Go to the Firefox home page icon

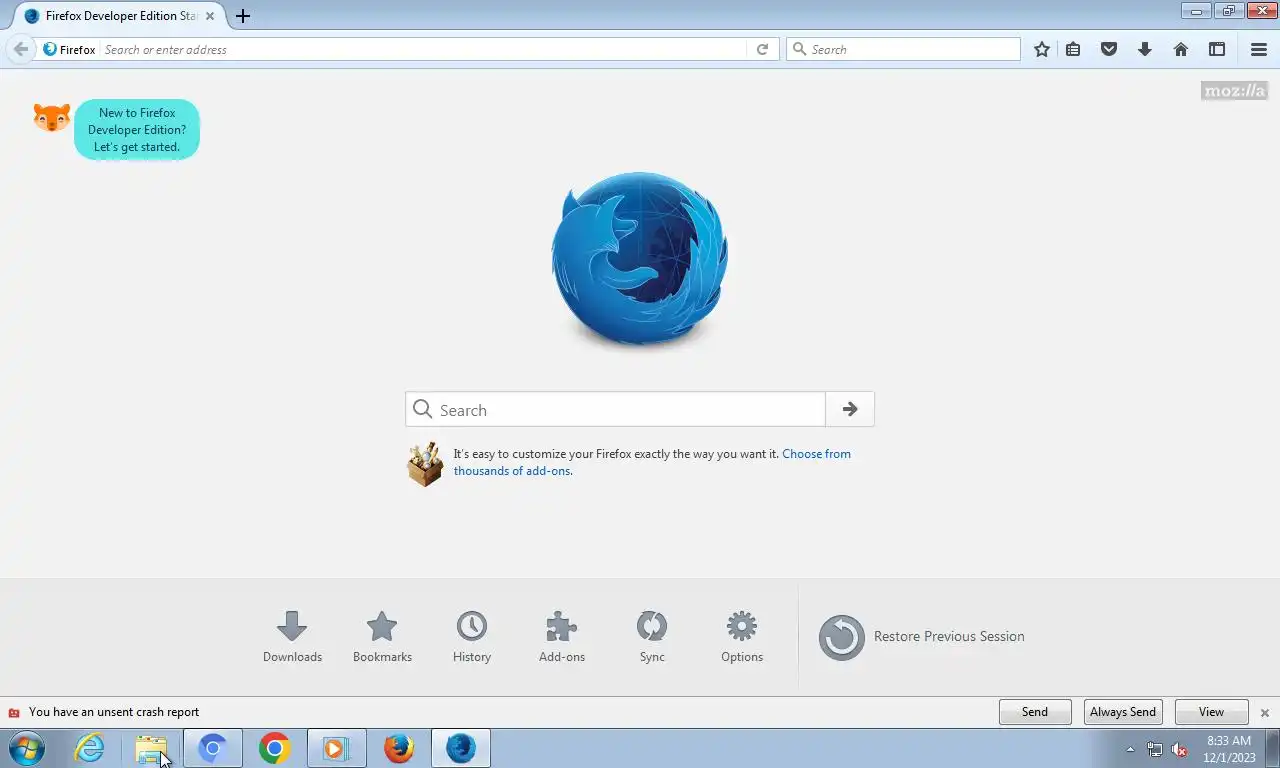coord(1181,49)
